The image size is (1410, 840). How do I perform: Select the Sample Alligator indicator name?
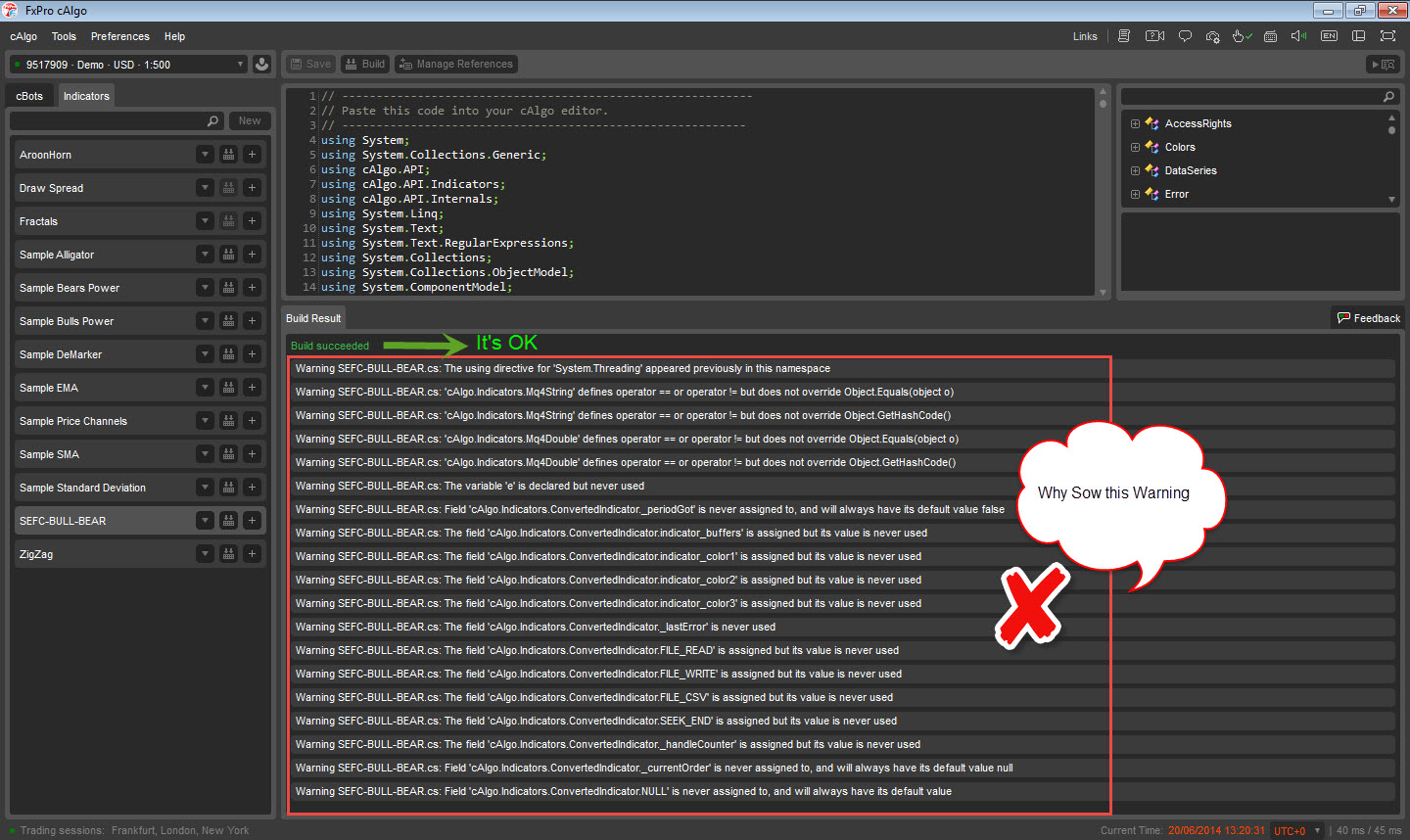pyautogui.click(x=57, y=255)
